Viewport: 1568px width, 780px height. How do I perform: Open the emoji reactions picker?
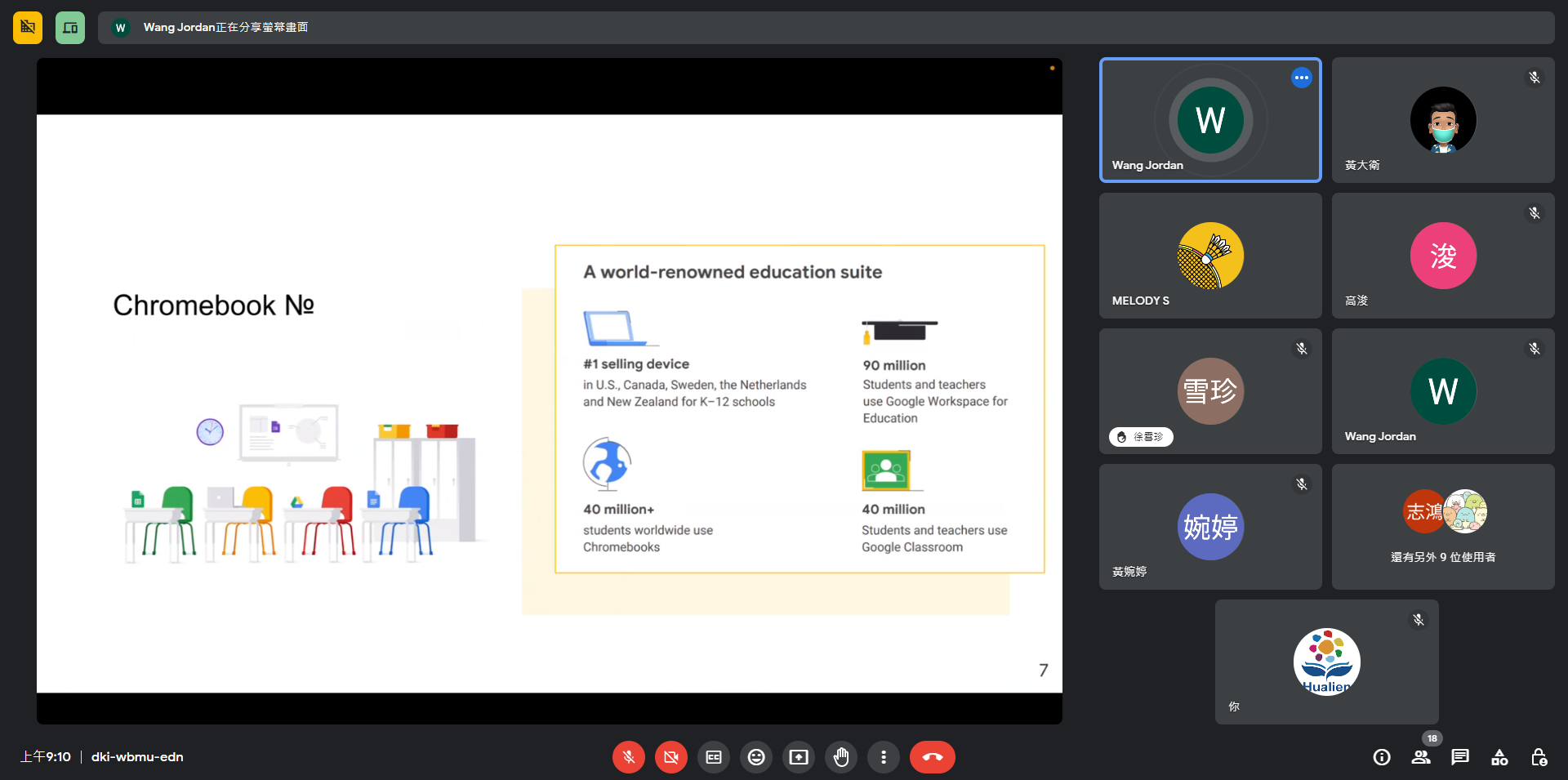coord(756,757)
